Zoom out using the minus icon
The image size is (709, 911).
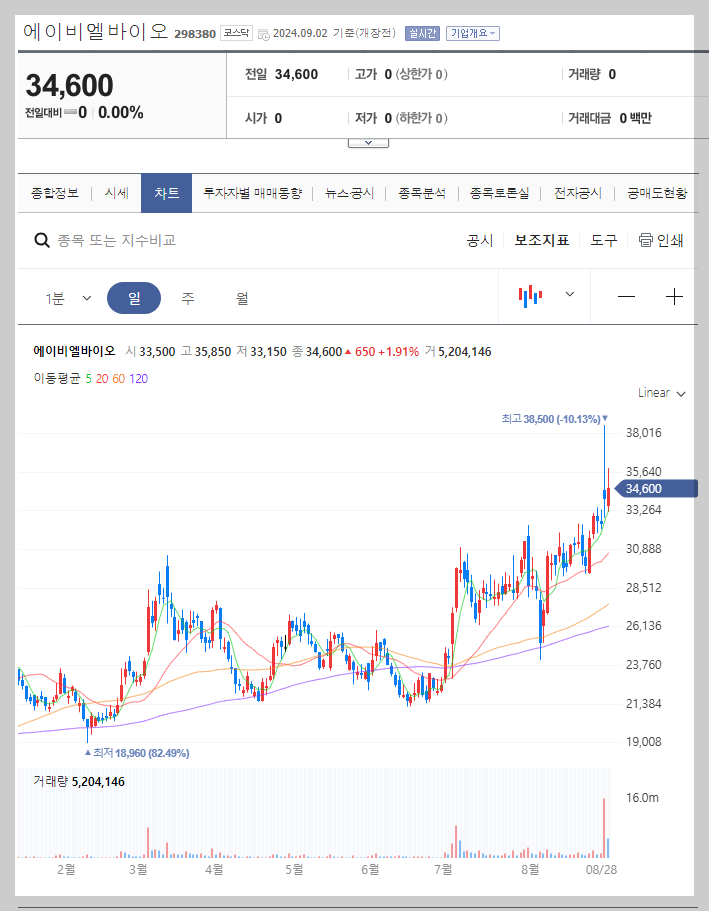point(628,297)
